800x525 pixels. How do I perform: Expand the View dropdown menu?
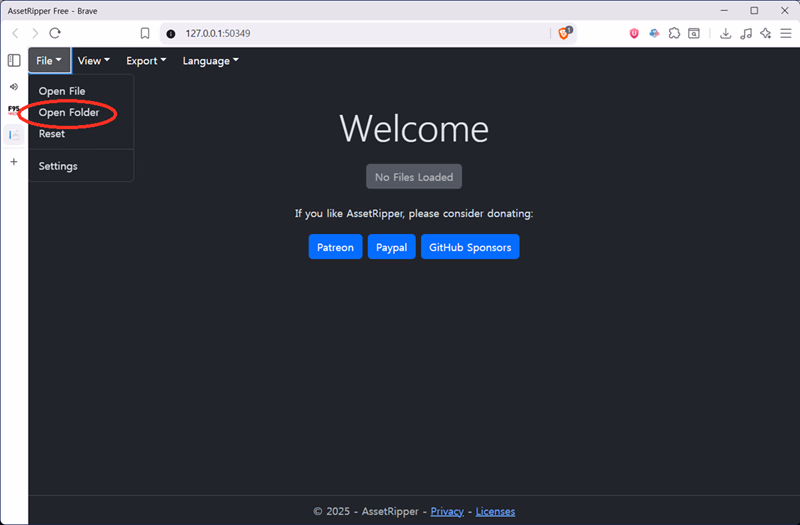tap(93, 61)
